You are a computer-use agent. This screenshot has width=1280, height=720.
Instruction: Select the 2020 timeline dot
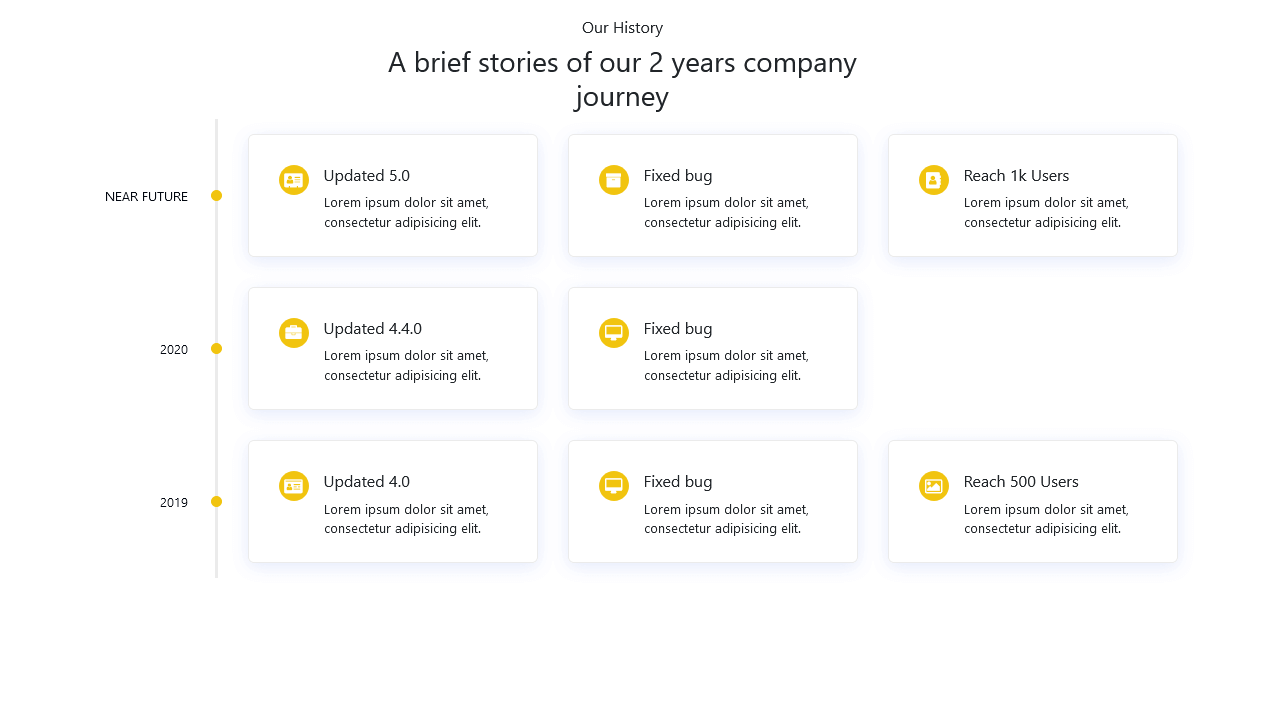[x=216, y=349]
